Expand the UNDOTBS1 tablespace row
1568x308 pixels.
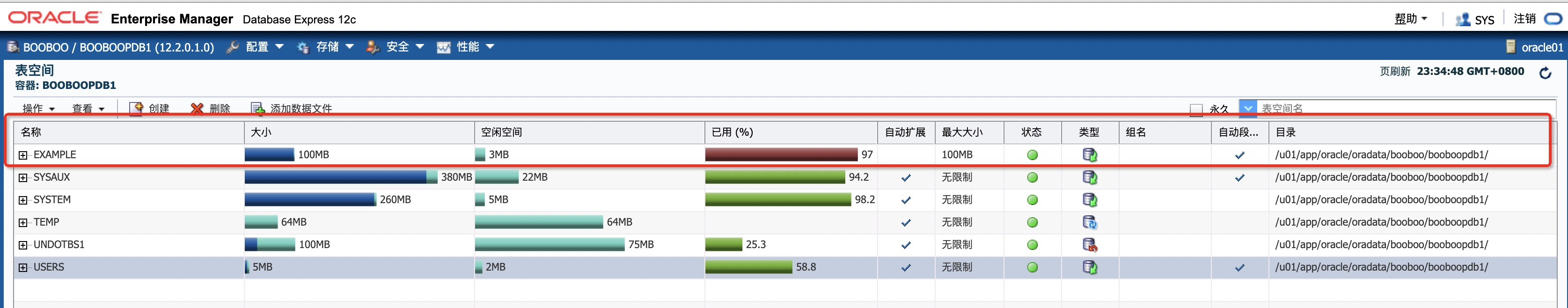click(23, 245)
